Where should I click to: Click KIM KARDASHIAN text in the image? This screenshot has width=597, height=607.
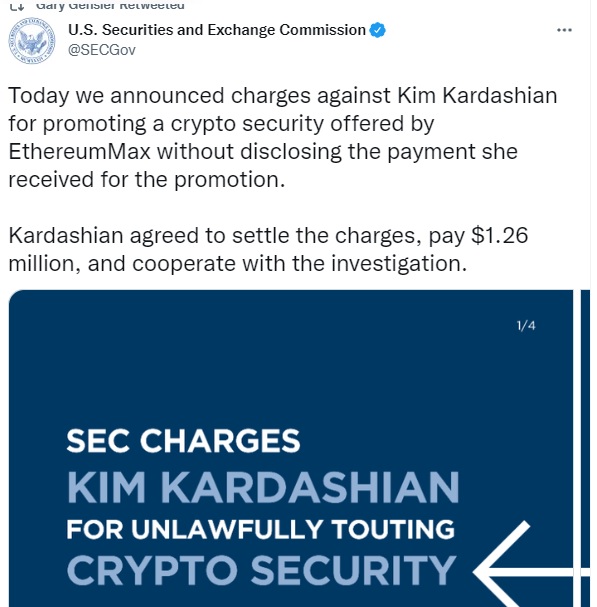263,487
